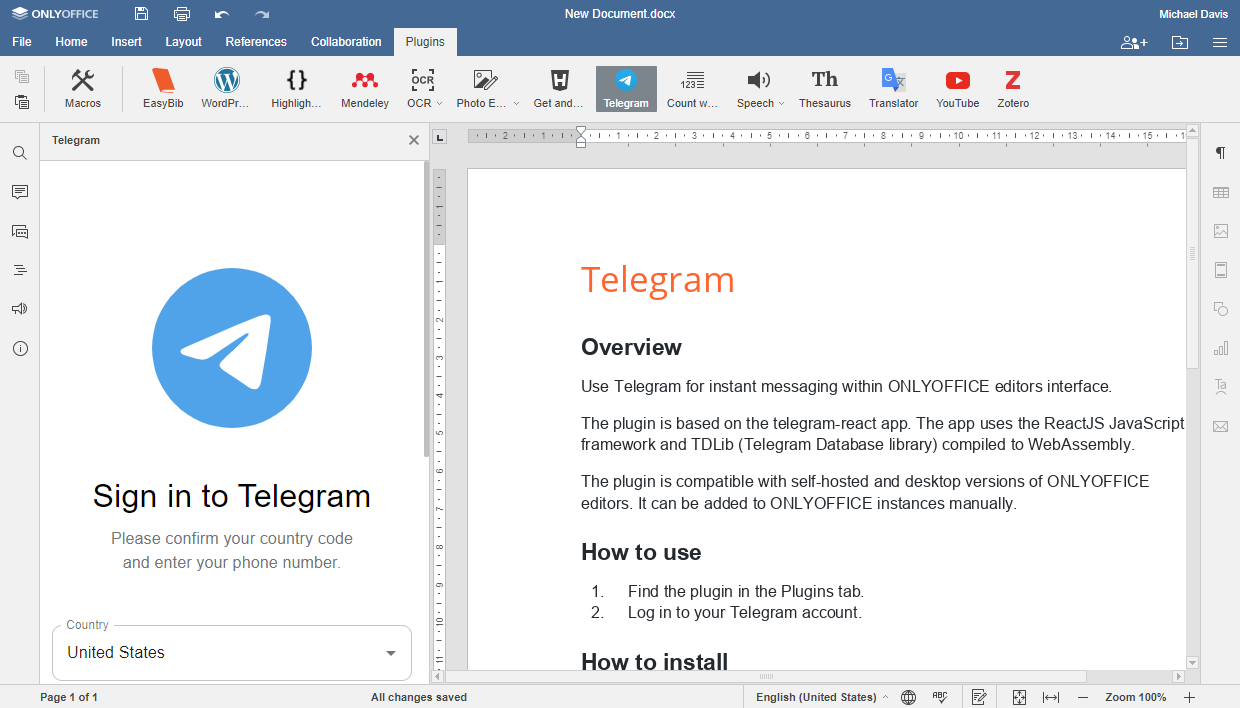This screenshot has height=708, width=1240.
Task: Open About info icon in sidebar
Action: click(20, 349)
